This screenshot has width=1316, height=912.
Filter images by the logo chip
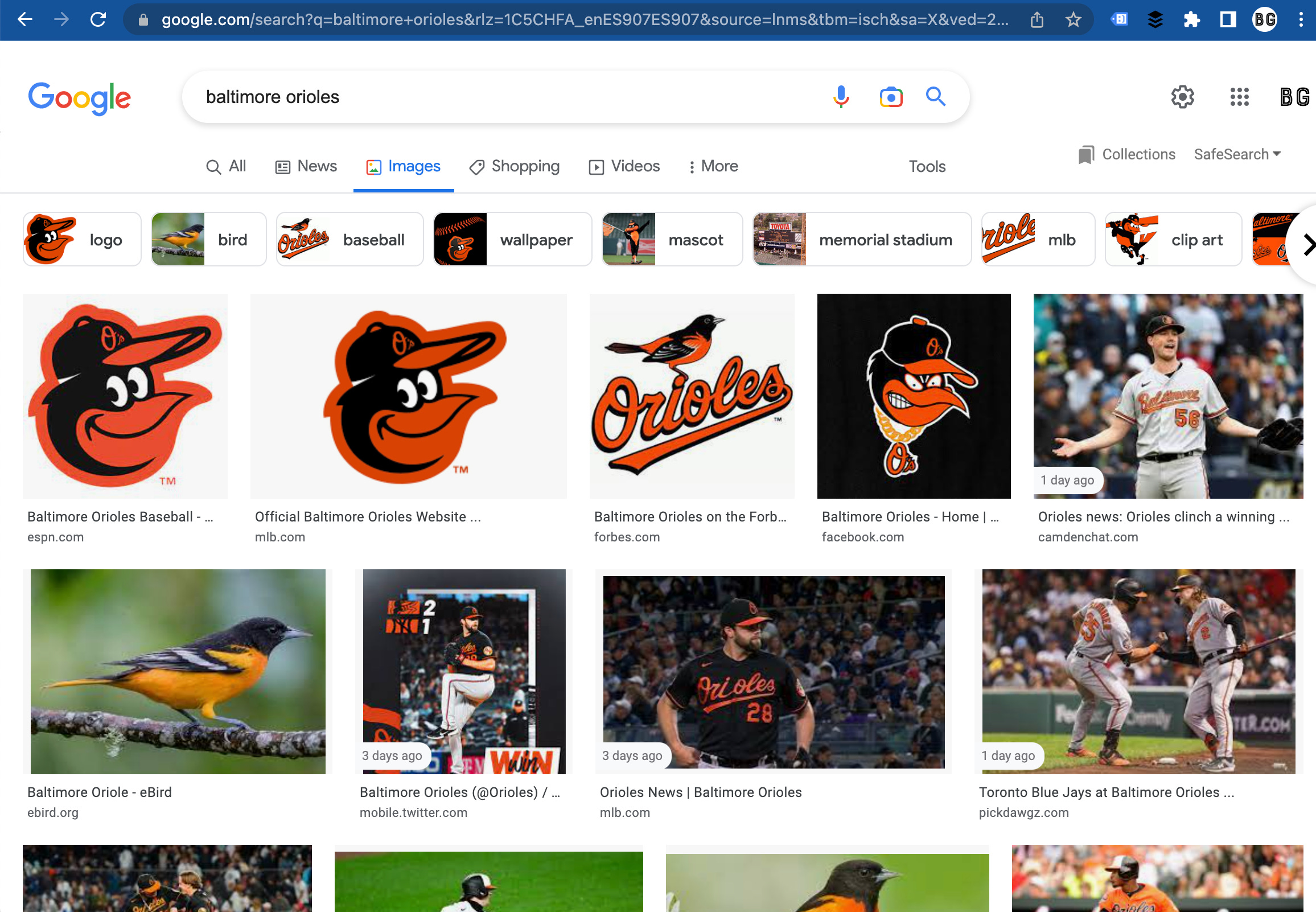click(82, 240)
